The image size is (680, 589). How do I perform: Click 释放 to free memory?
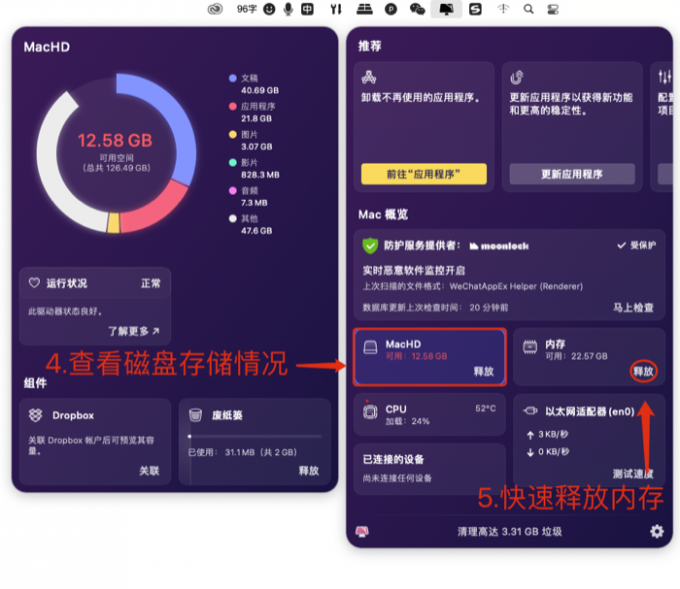click(643, 371)
